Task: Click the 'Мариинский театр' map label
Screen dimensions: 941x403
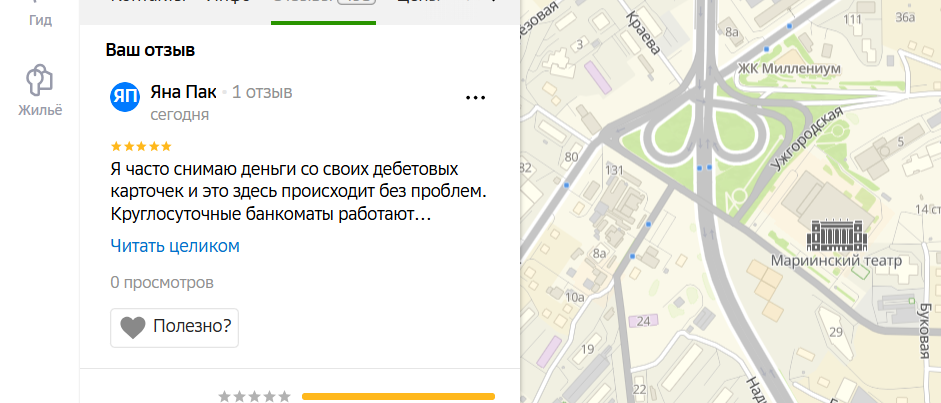Action: pyautogui.click(x=837, y=261)
